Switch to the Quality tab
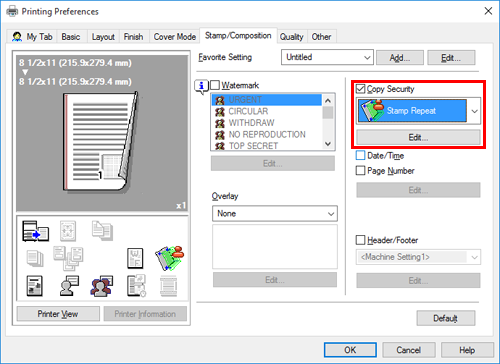Viewport: 500px width, 364px height. click(291, 37)
